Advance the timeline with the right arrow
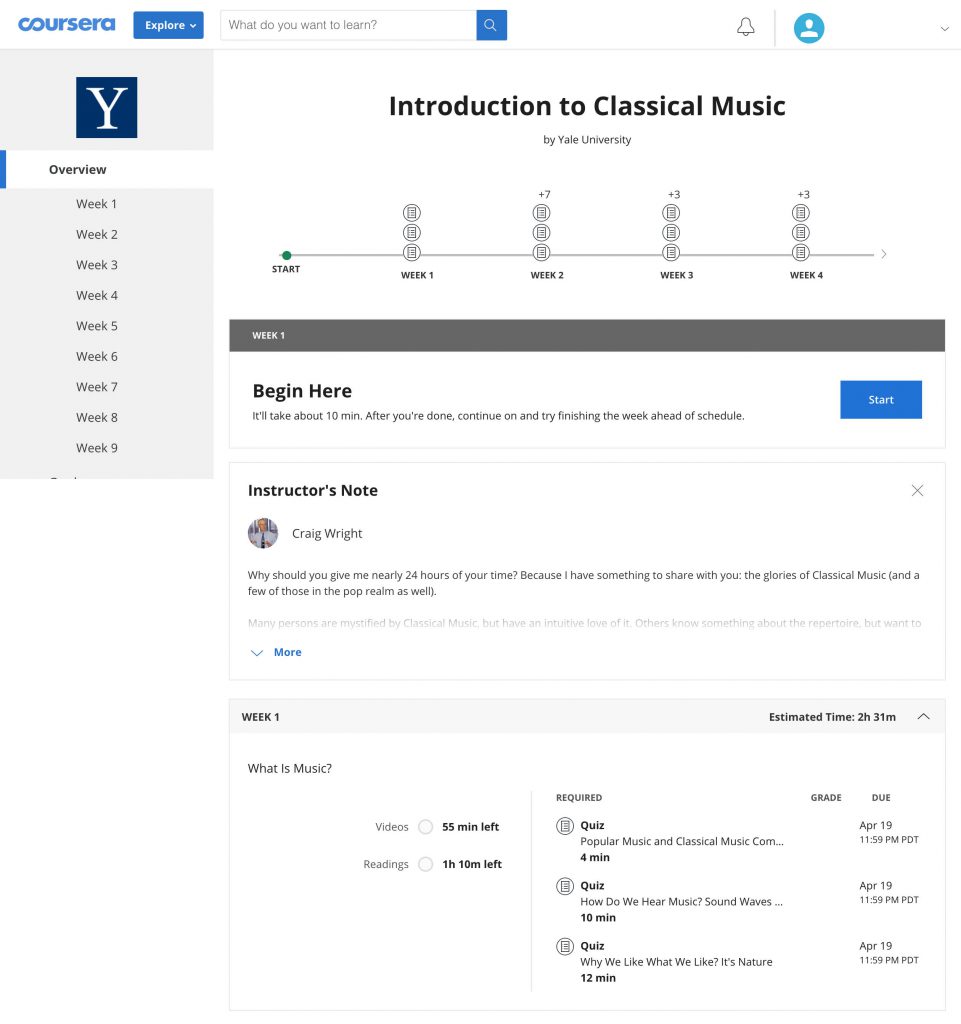This screenshot has height=1024, width=961. pyautogui.click(x=883, y=254)
